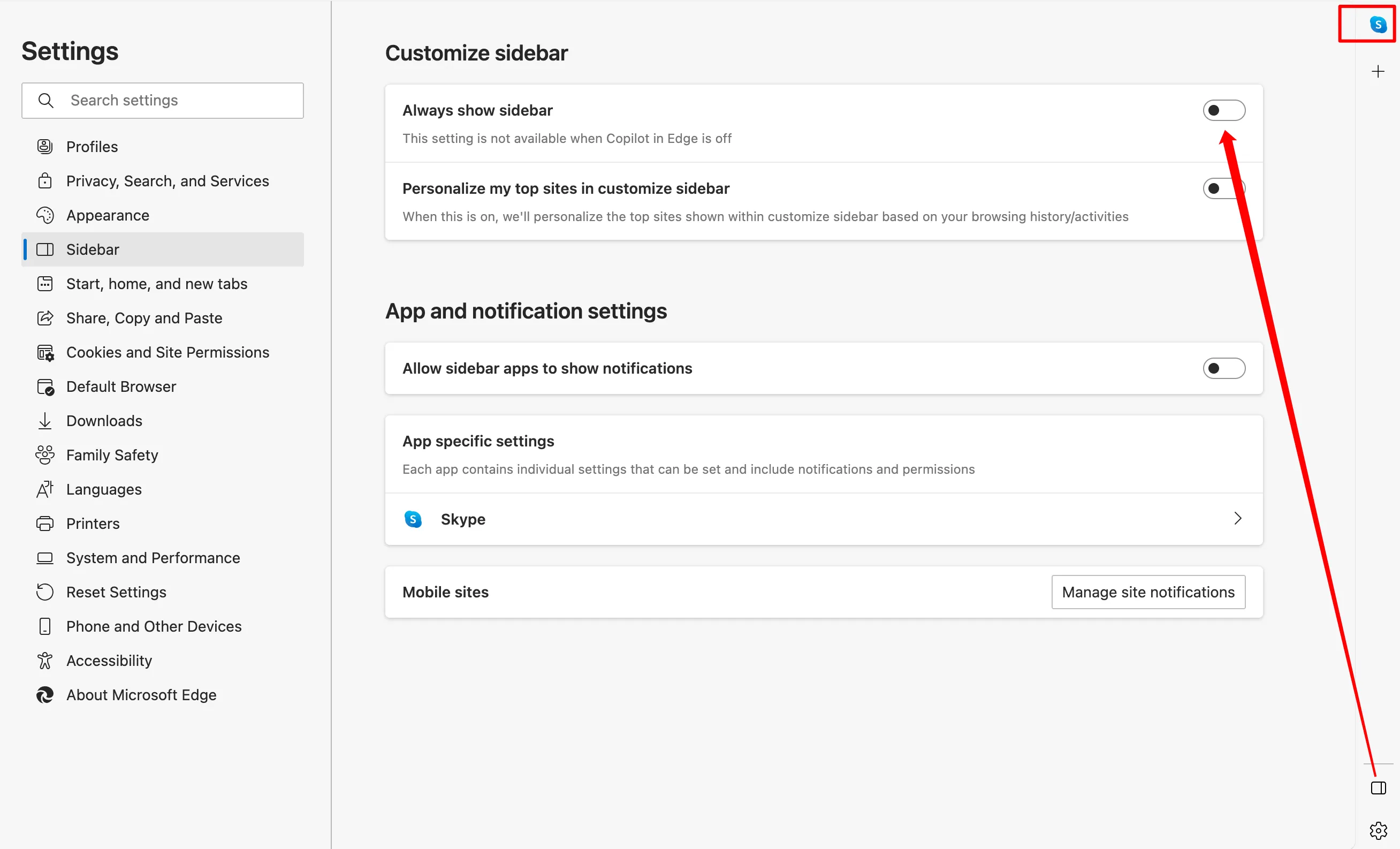
Task: Enable the Always show sidebar toggle
Action: pos(1224,110)
